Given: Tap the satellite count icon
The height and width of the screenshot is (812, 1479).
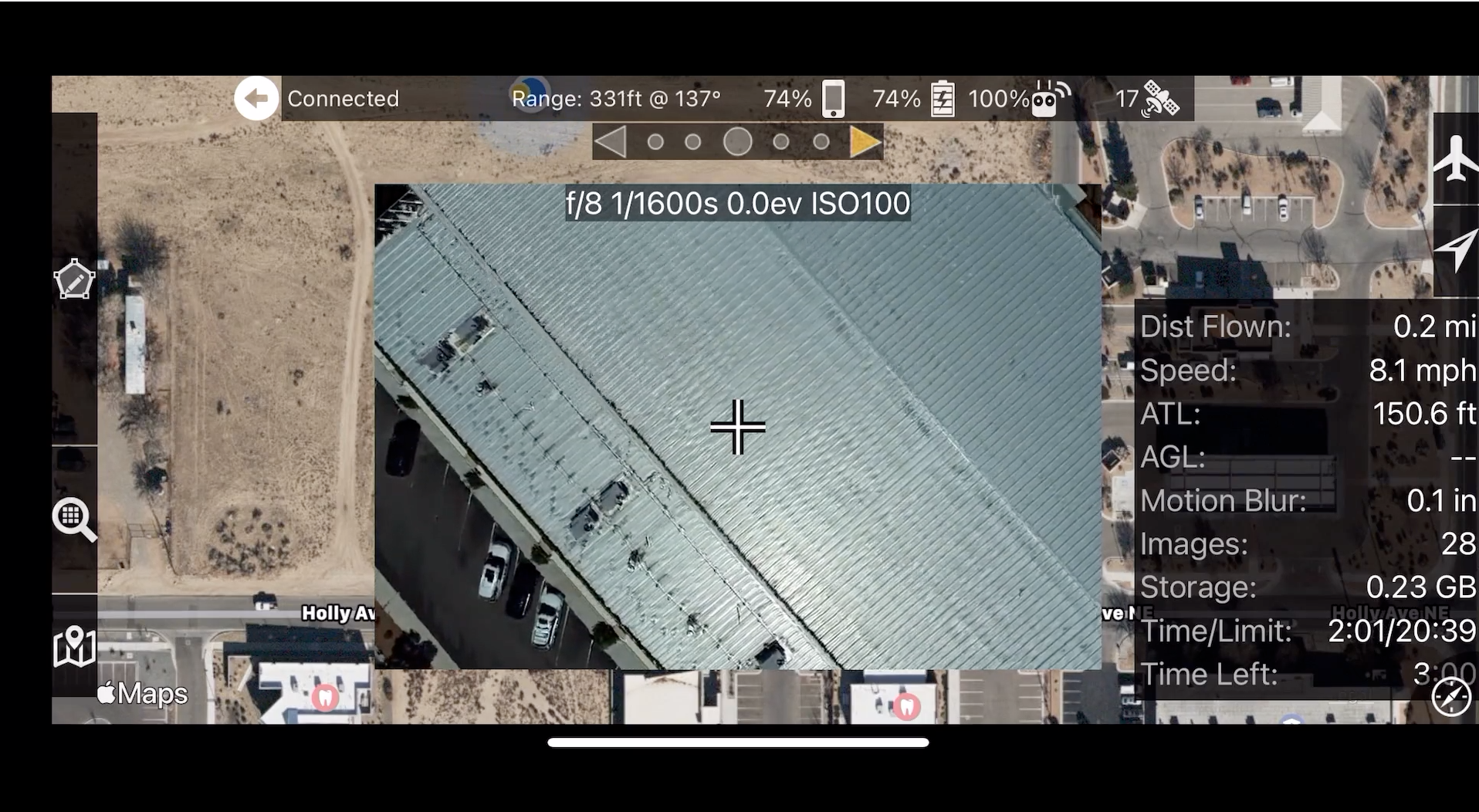Looking at the screenshot, I should coord(1161,99).
